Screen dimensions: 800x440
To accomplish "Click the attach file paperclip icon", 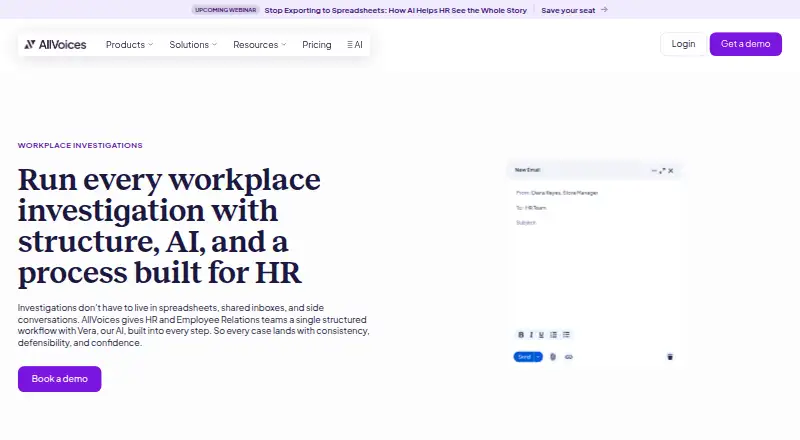I will 553,357.
